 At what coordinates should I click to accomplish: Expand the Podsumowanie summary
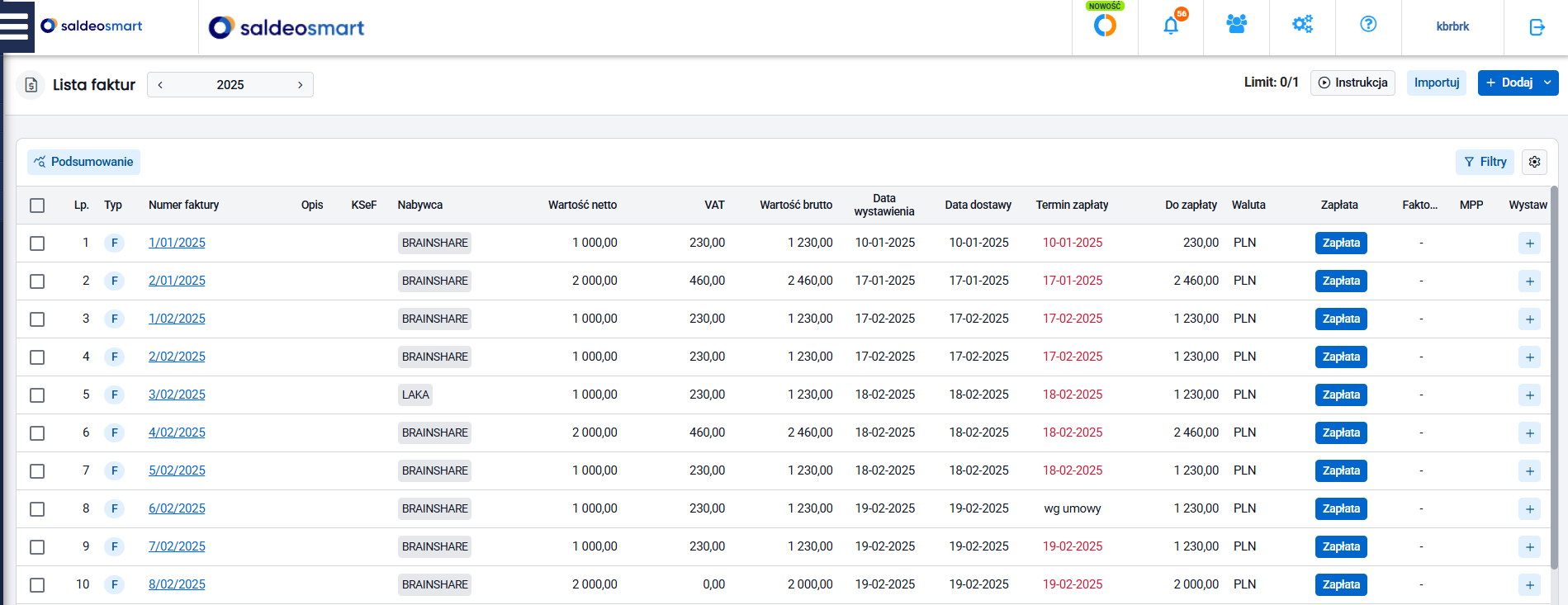click(x=83, y=162)
